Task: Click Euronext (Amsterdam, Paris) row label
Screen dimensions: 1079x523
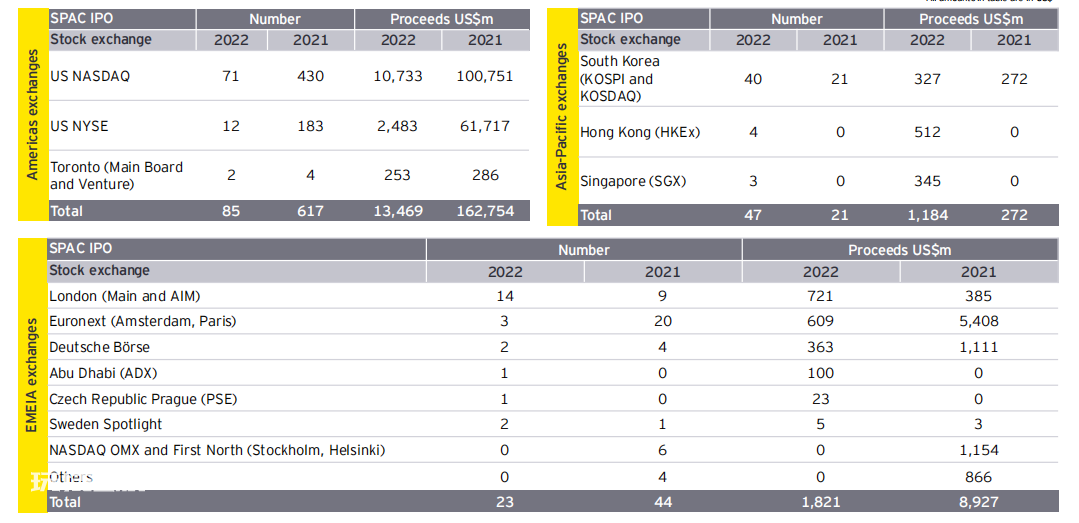Action: pos(147,321)
